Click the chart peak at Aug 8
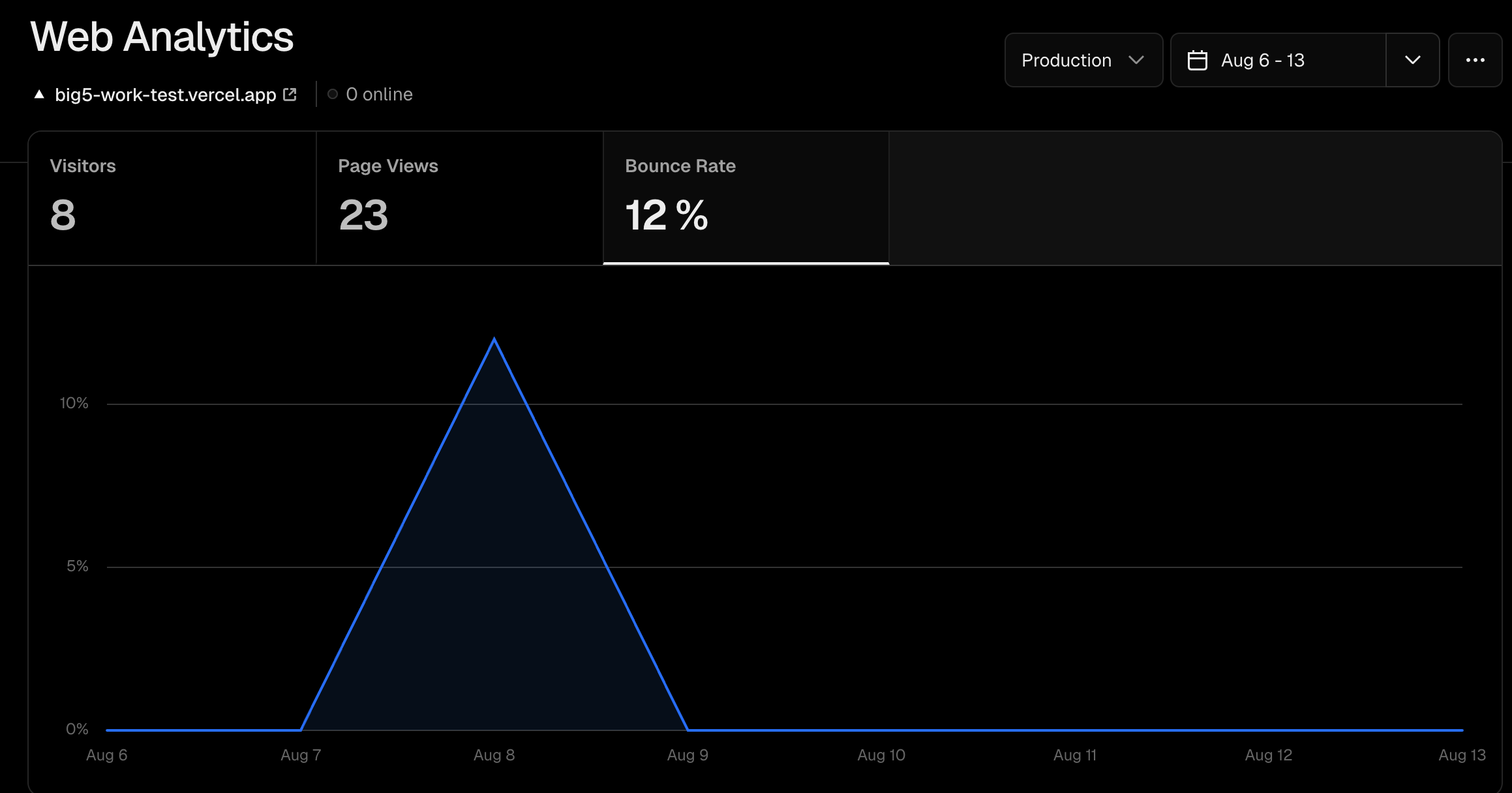Viewport: 1512px width, 793px height. pos(494,339)
